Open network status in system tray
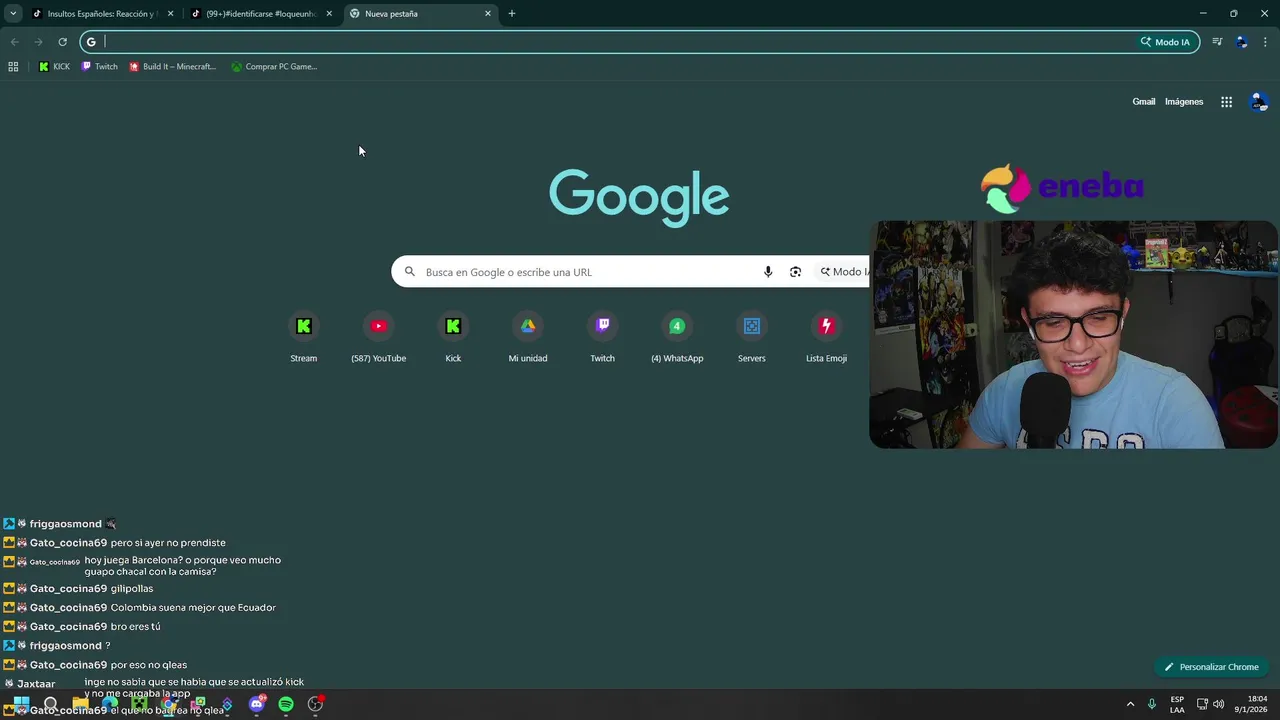The width and height of the screenshot is (1280, 720). pyautogui.click(x=1202, y=704)
